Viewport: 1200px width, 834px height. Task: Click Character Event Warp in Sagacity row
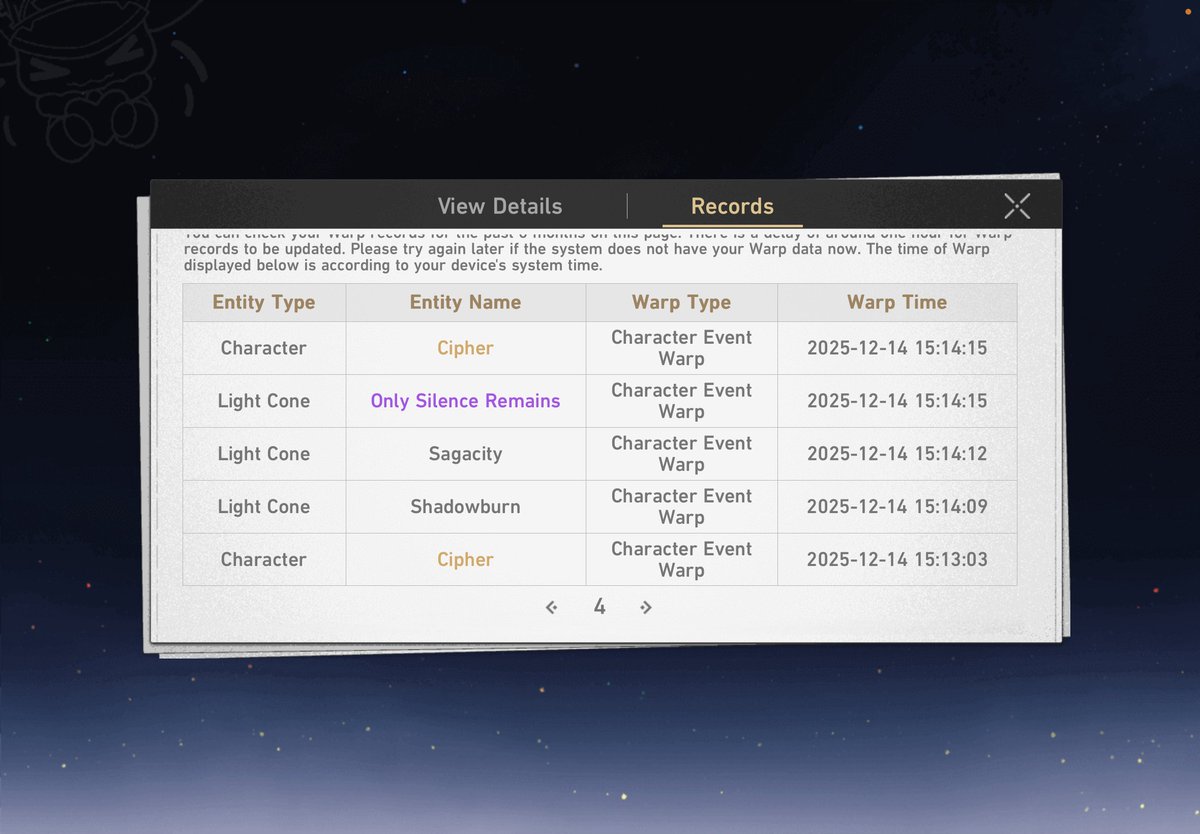(x=682, y=454)
